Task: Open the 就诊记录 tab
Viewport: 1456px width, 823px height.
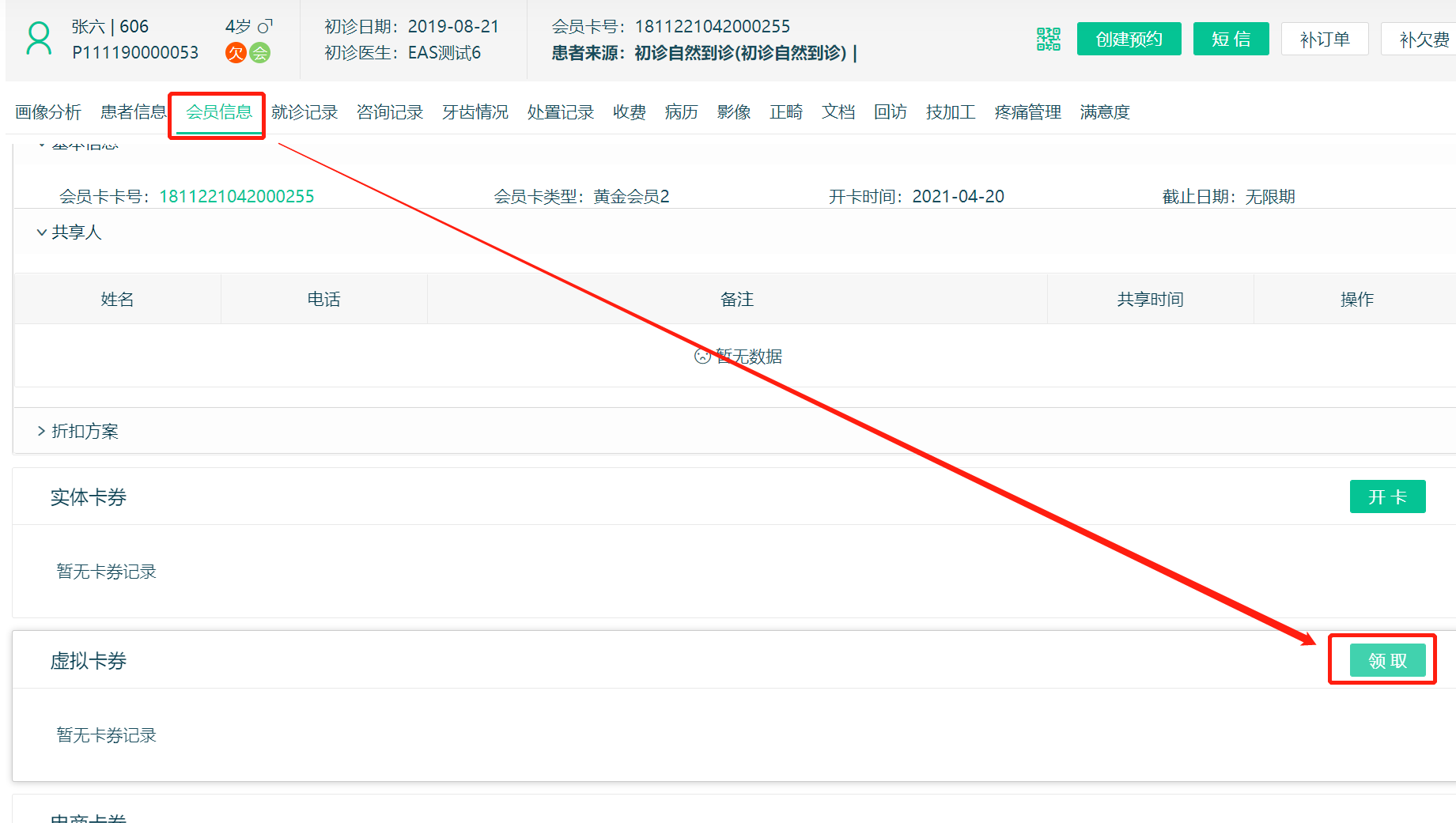Action: (x=304, y=112)
